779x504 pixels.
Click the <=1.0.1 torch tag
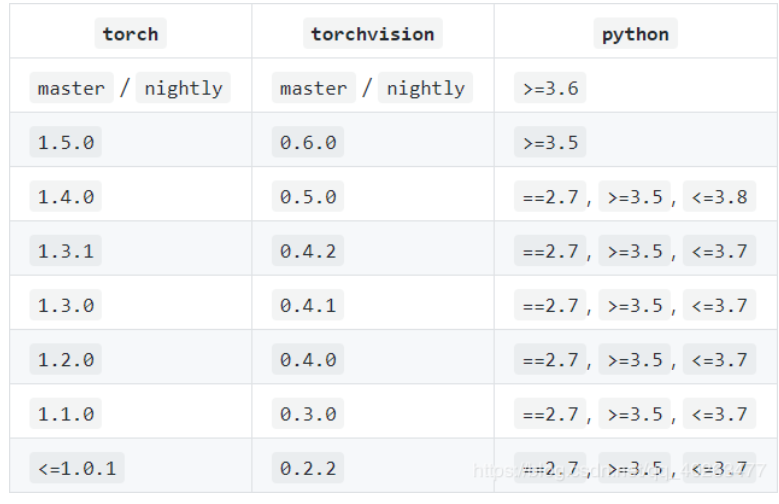[x=77, y=468]
